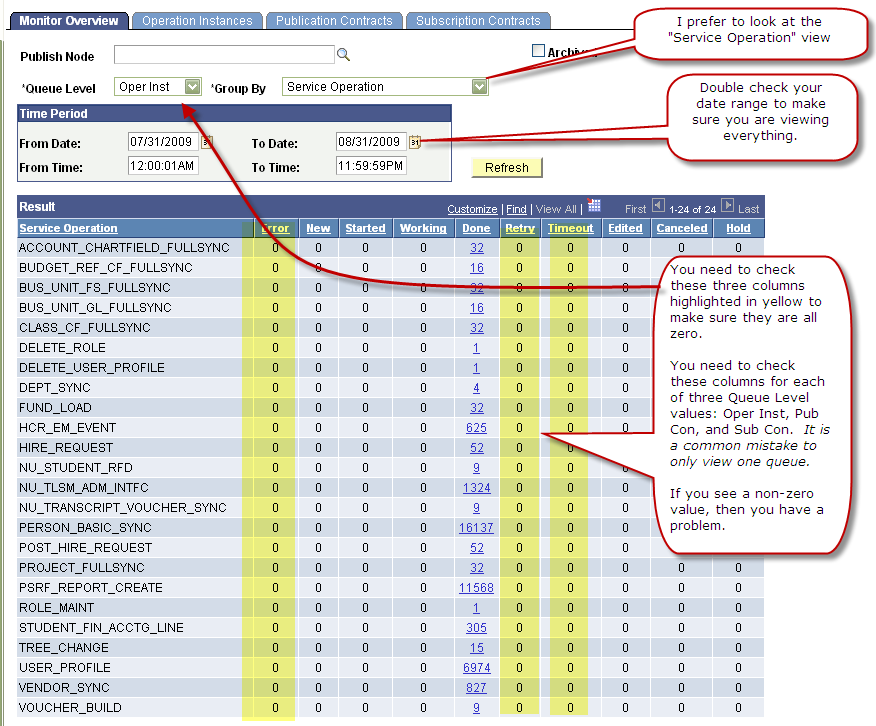Select the HCR_EM_EVENT row name

point(68,428)
